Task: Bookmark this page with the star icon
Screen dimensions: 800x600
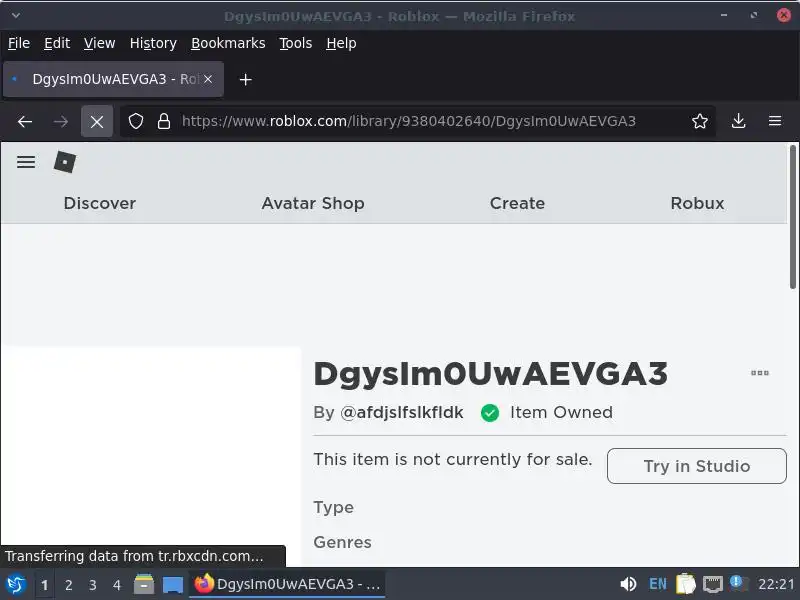Action: click(699, 121)
